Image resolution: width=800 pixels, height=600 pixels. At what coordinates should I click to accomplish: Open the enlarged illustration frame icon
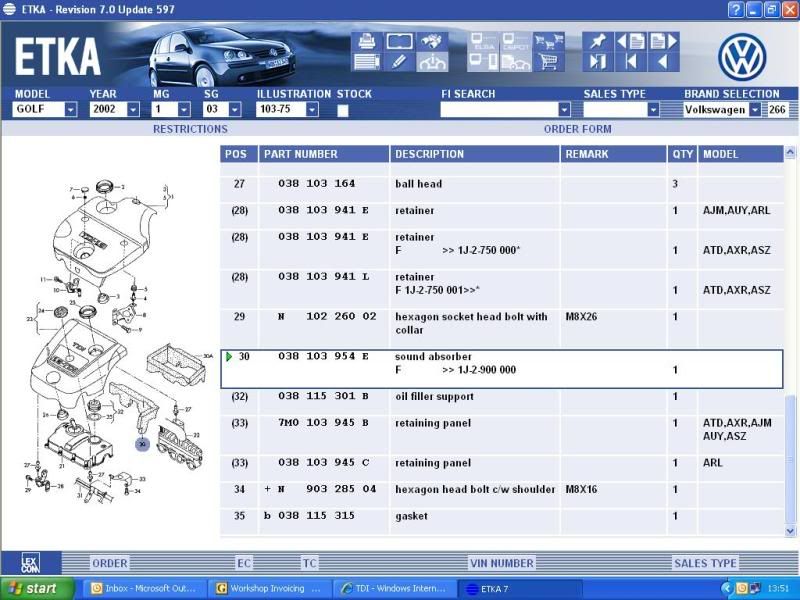[399, 41]
